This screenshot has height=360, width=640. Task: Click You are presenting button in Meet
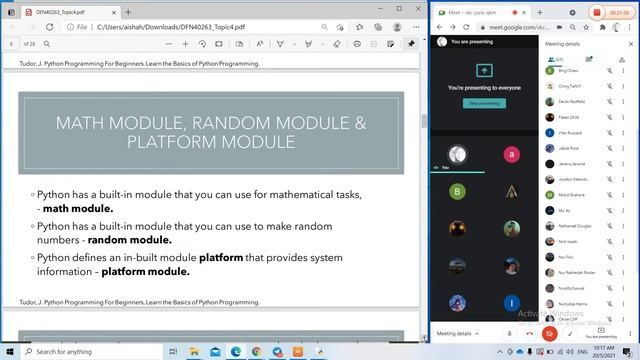601,333
